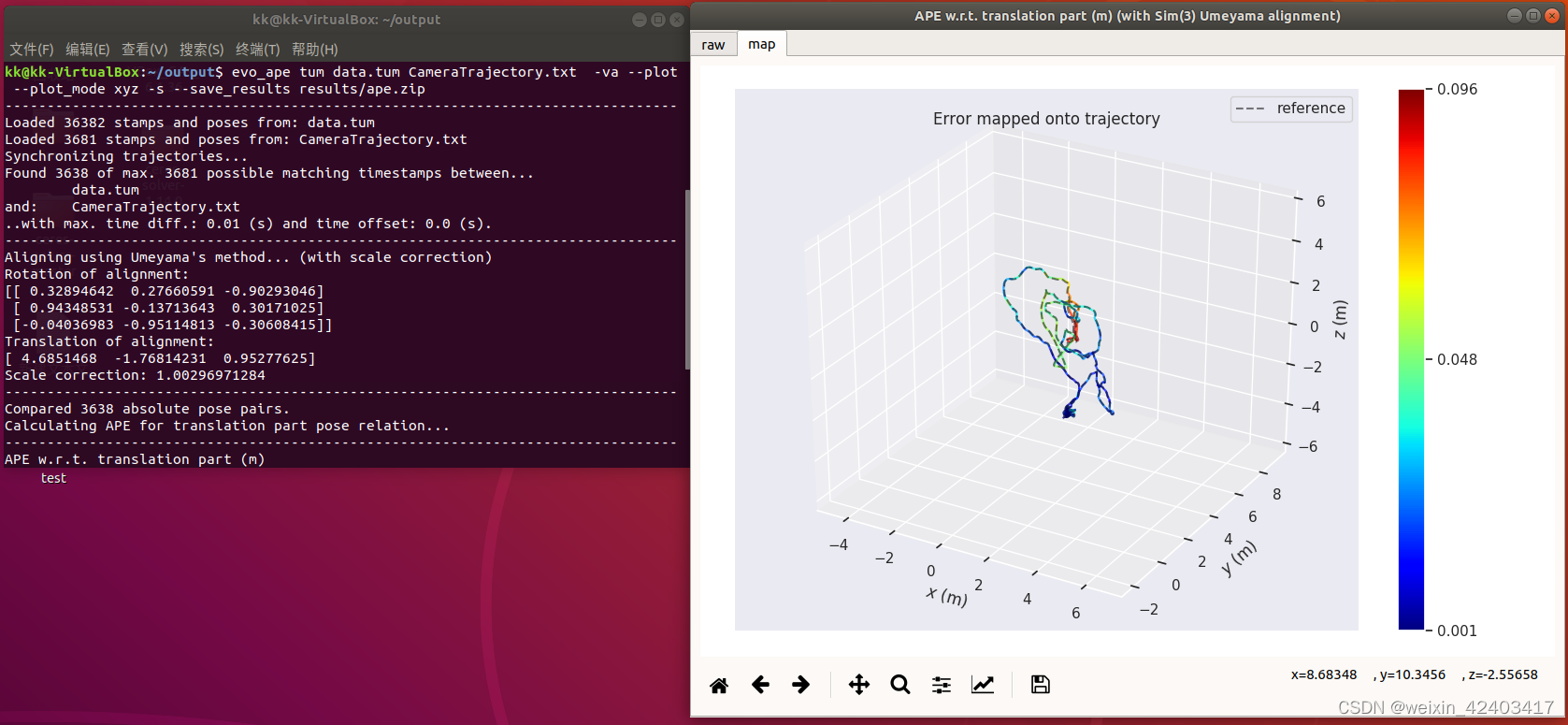Minimize the terminal window

pyautogui.click(x=640, y=20)
